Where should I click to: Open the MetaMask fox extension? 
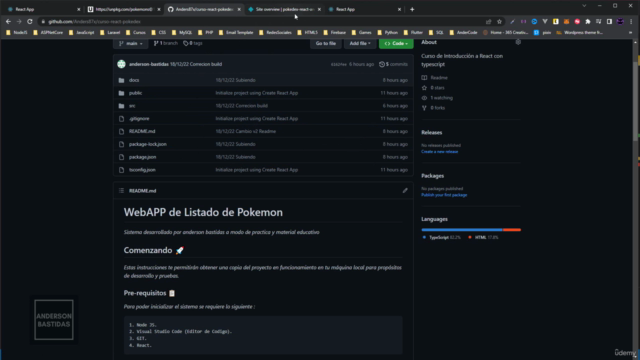coord(567,22)
